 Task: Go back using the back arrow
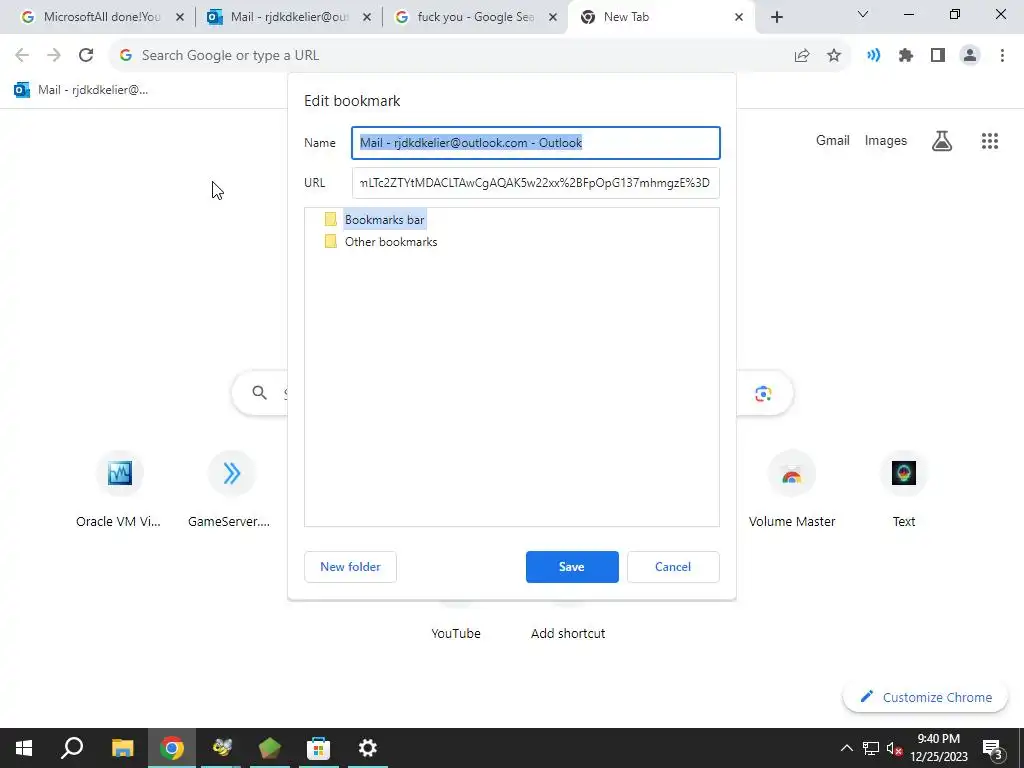(22, 56)
